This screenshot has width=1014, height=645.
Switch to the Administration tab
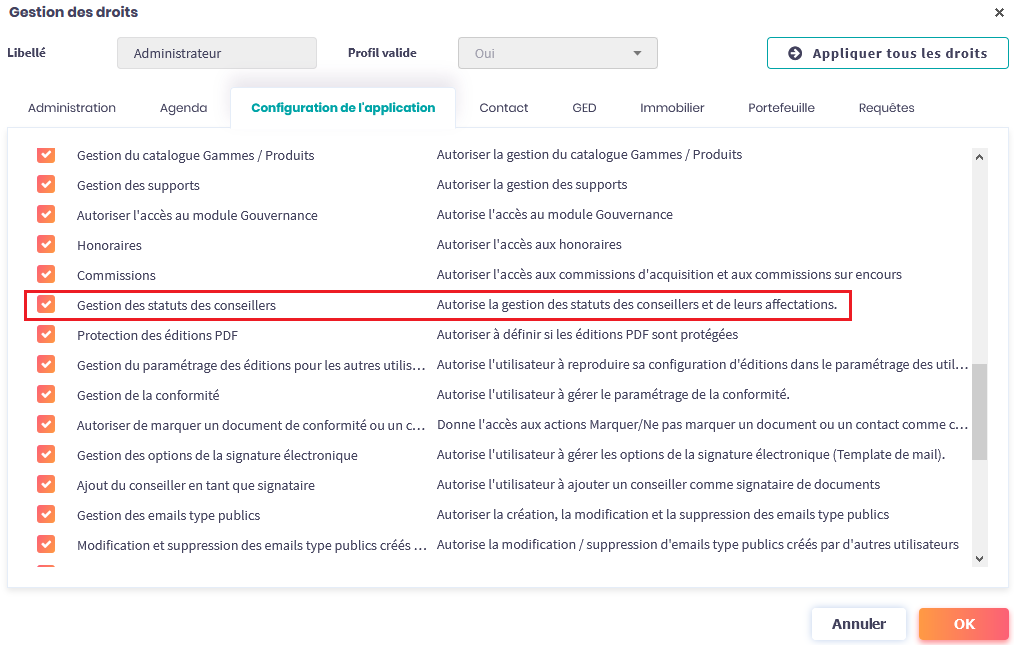tap(72, 108)
